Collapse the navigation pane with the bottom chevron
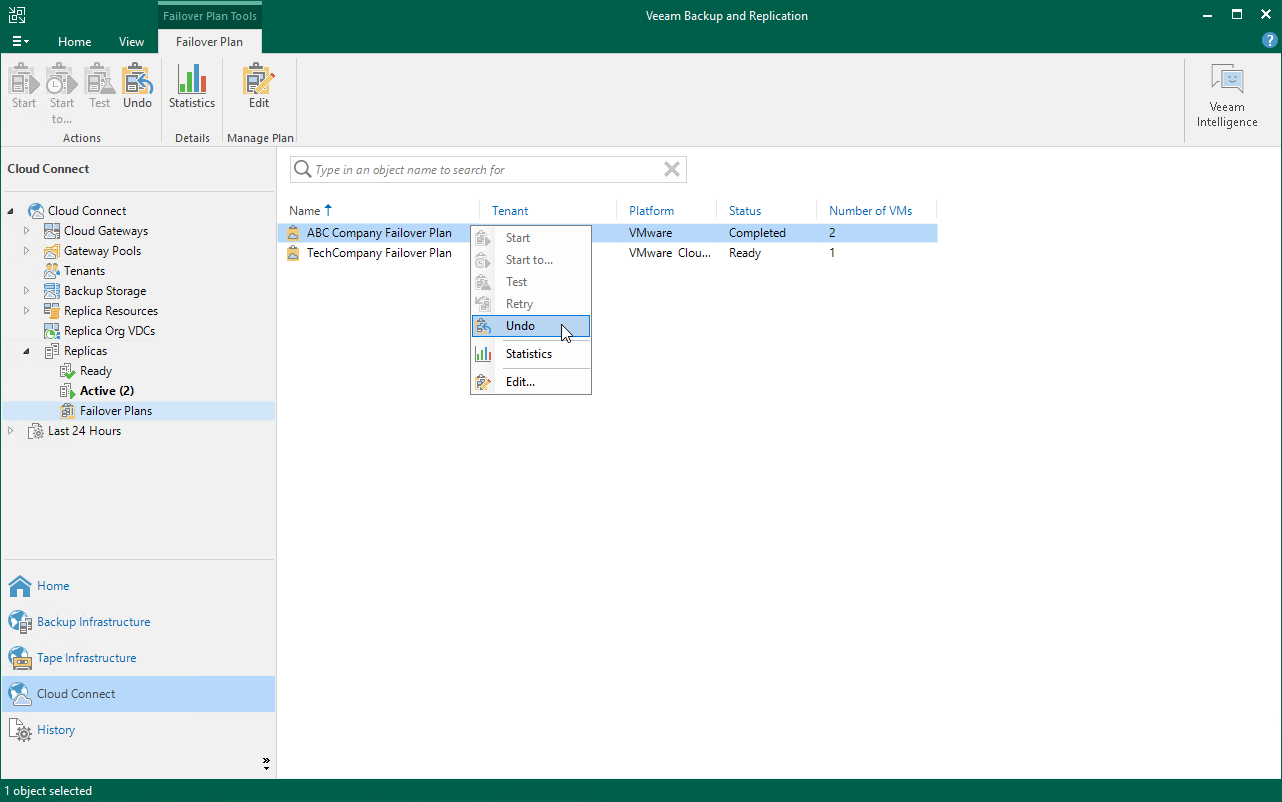This screenshot has height=802, width=1282. click(266, 762)
